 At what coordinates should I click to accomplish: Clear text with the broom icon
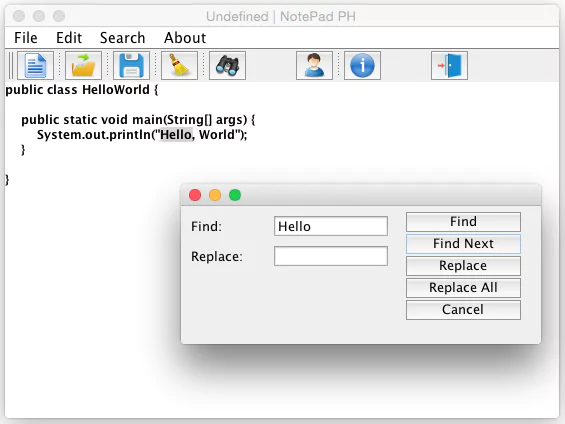179,66
